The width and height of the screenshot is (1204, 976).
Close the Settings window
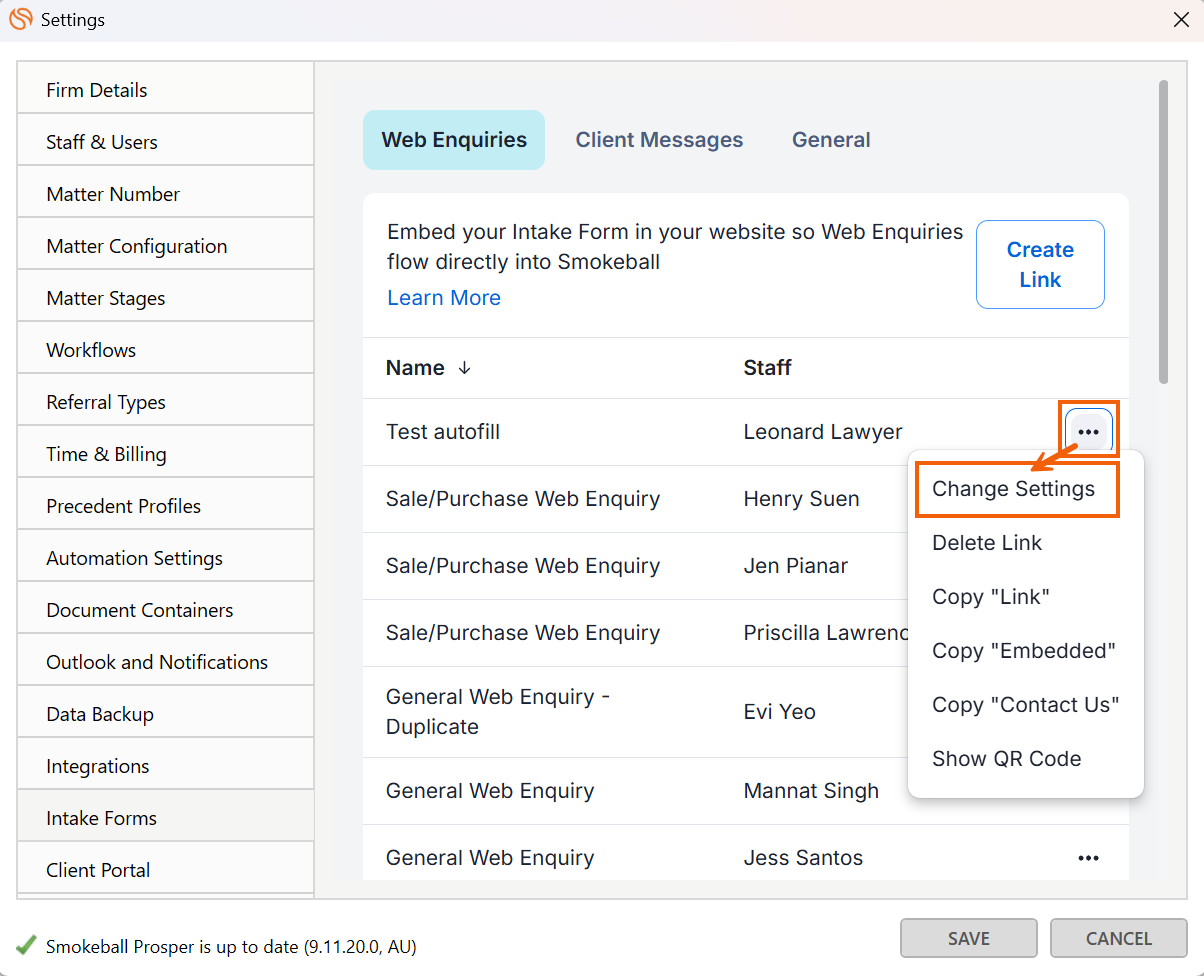coord(1180,20)
